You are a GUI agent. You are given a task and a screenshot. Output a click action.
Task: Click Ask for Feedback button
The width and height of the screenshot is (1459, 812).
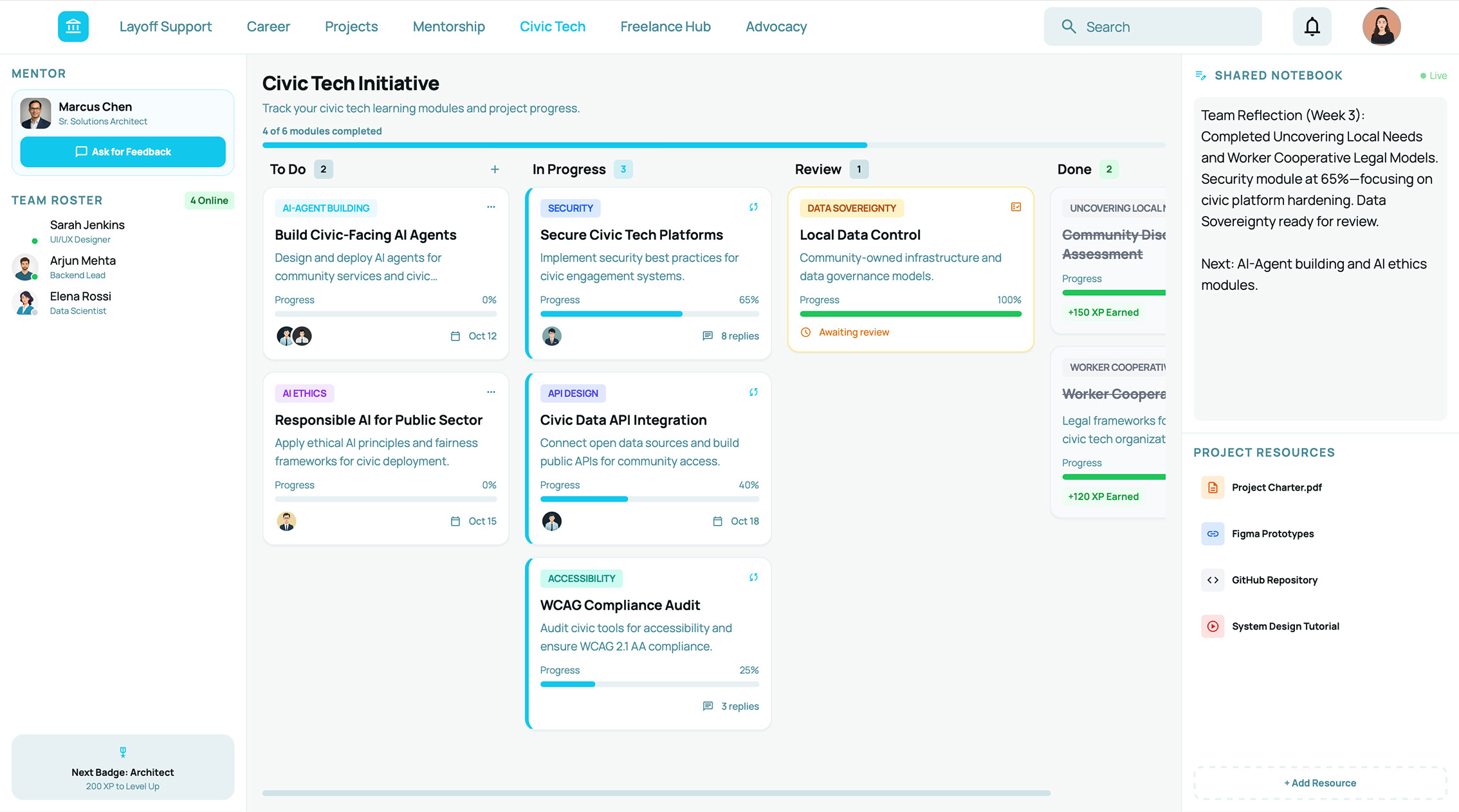122,152
